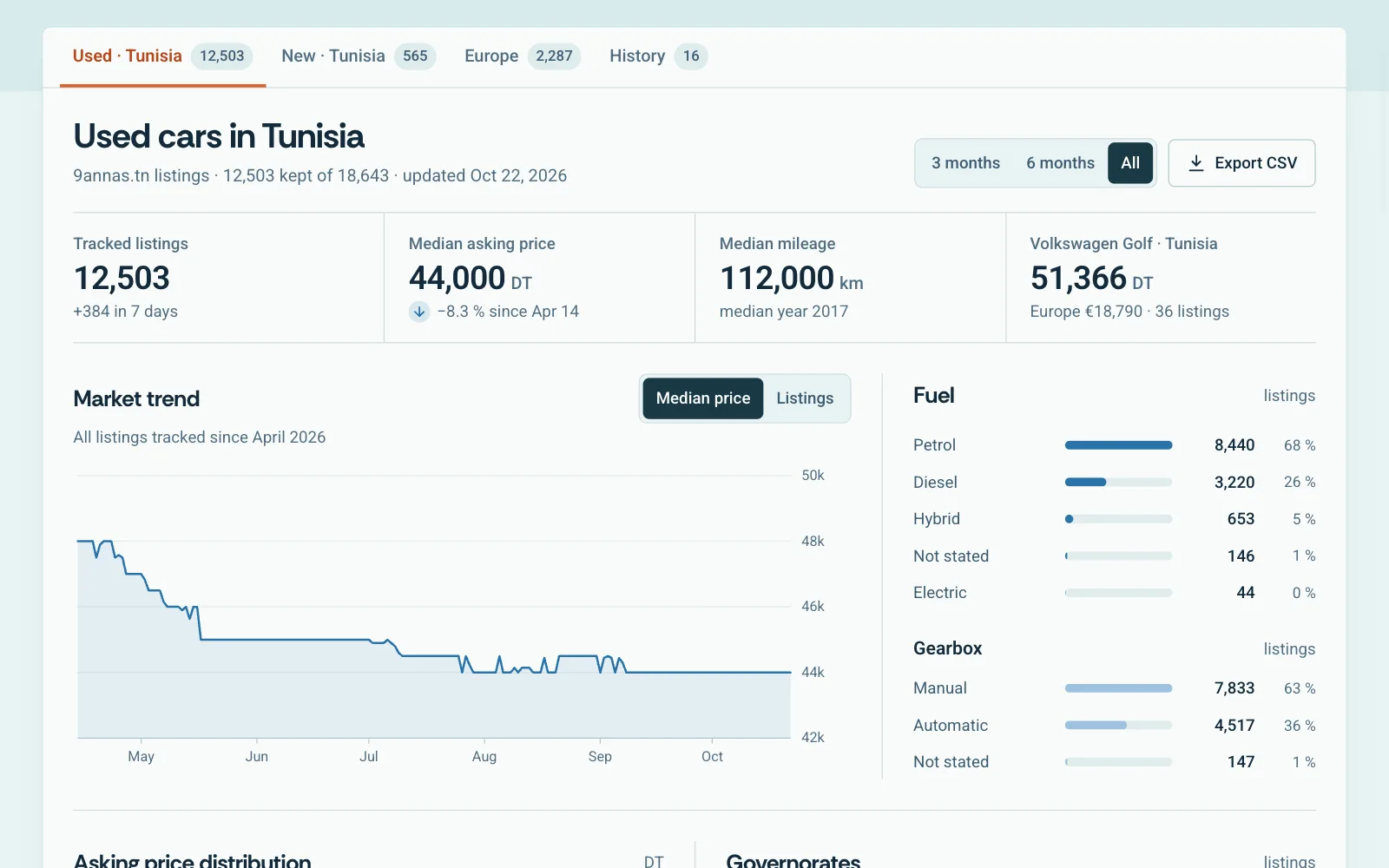
Task: Click the Market trend line chart area
Action: (434, 606)
